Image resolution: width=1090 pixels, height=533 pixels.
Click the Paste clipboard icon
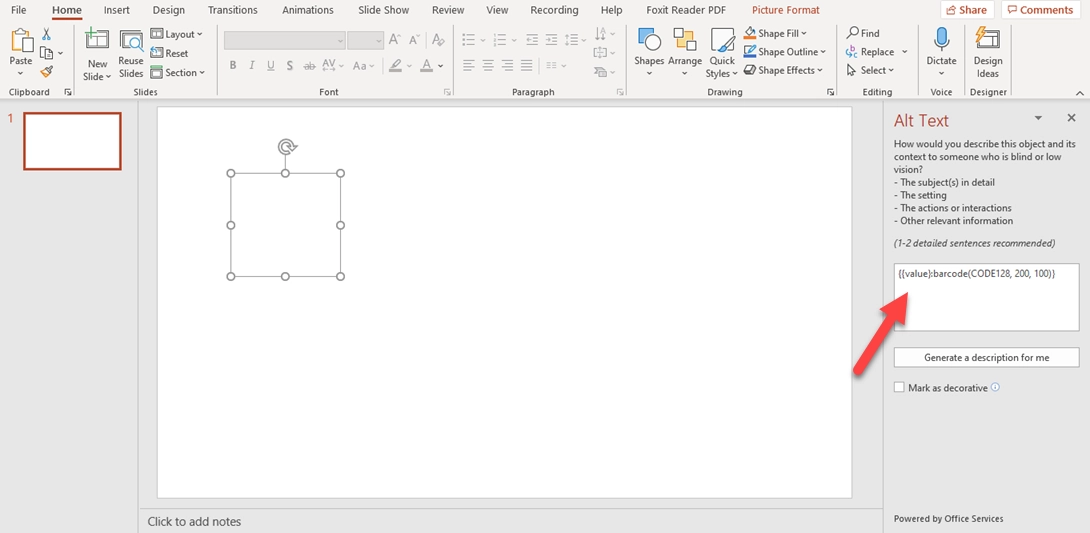tap(21, 40)
